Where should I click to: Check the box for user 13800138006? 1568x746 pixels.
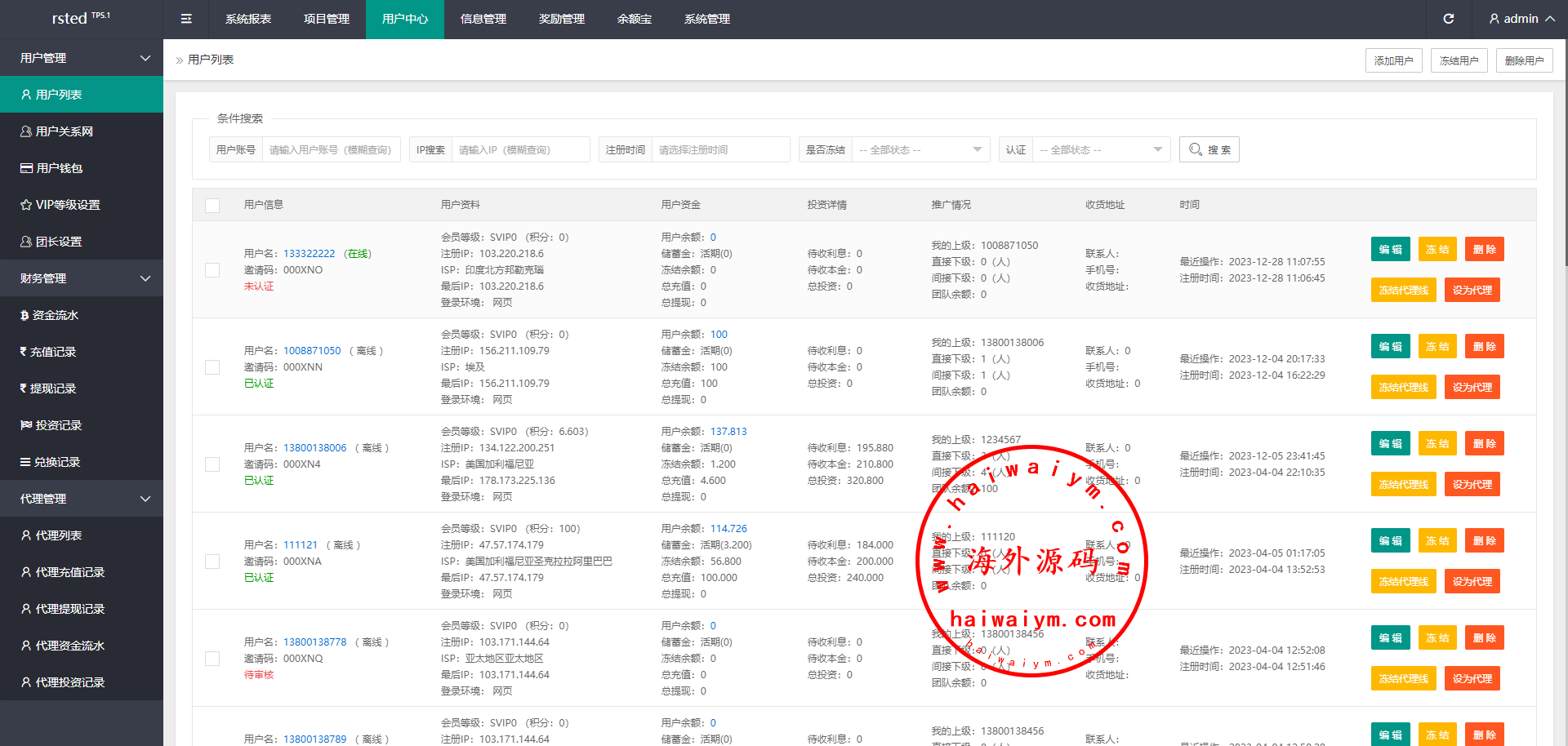(x=212, y=464)
